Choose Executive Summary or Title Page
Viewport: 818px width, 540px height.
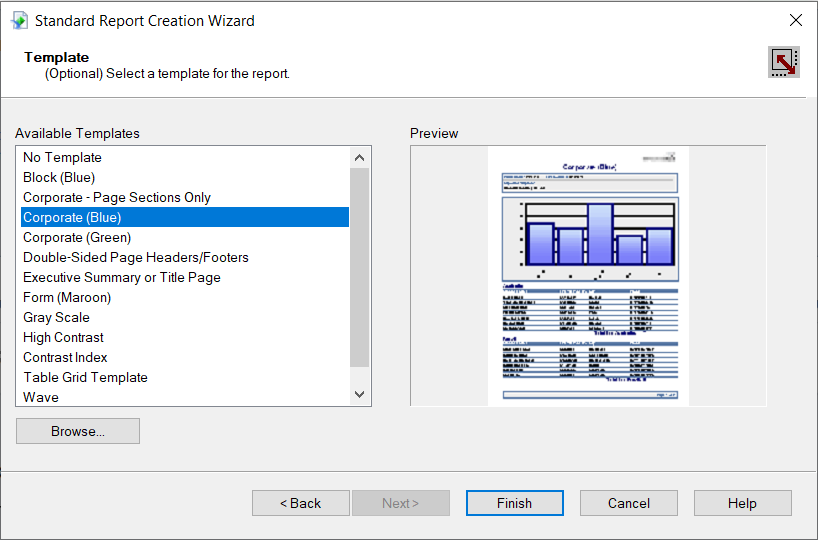122,277
